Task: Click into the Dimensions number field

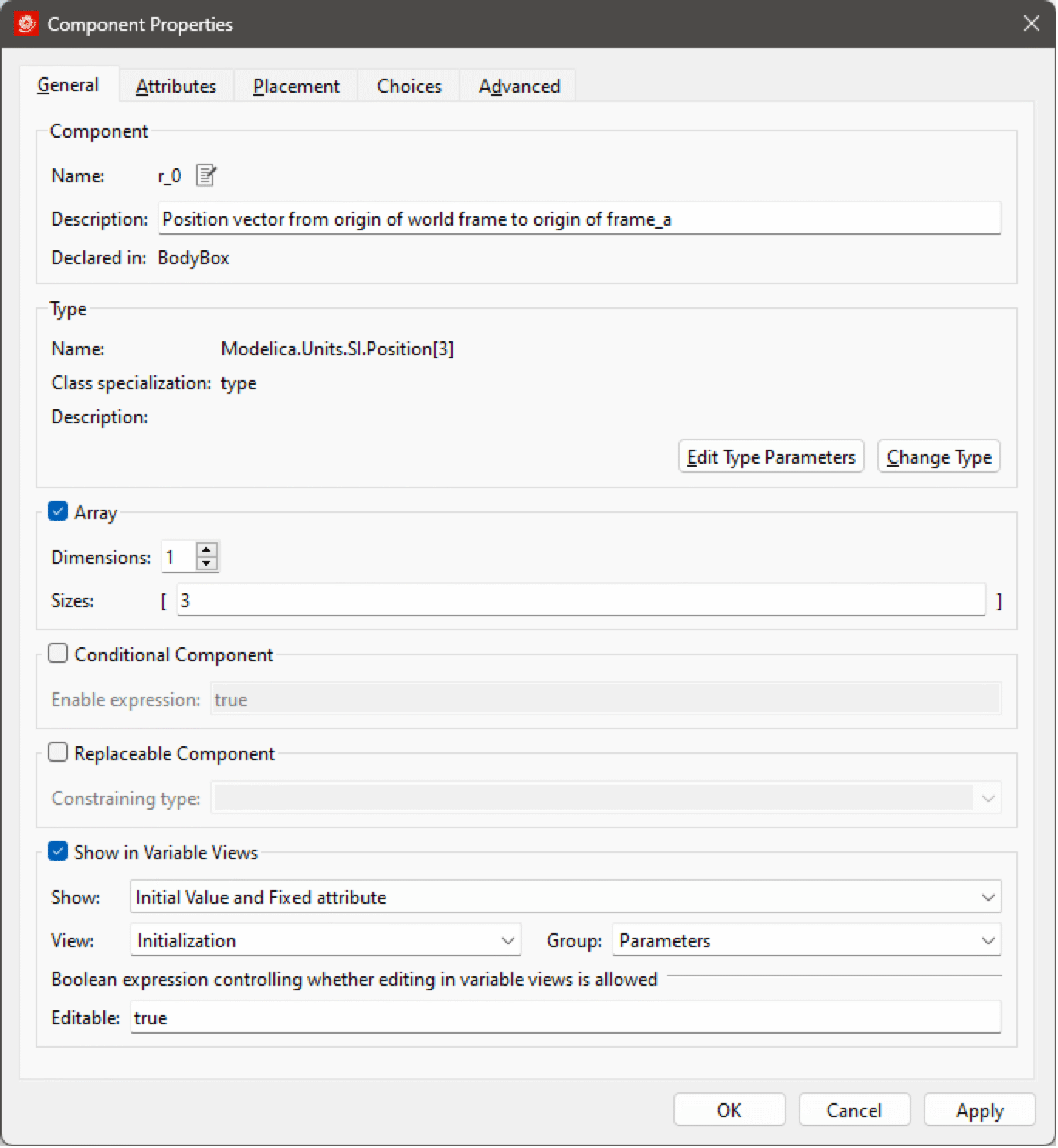Action: click(x=179, y=557)
